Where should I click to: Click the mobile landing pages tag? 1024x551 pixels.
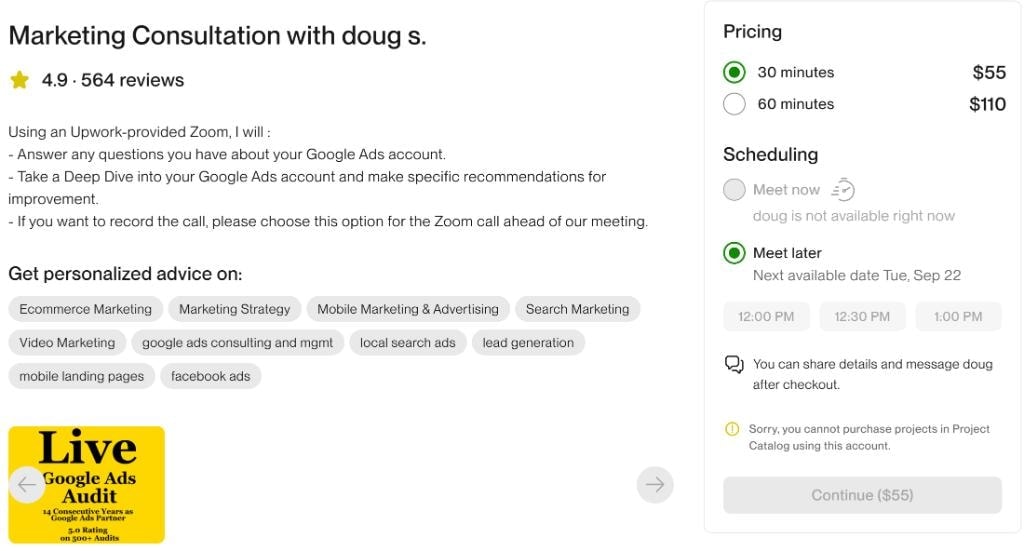pyautogui.click(x=82, y=376)
